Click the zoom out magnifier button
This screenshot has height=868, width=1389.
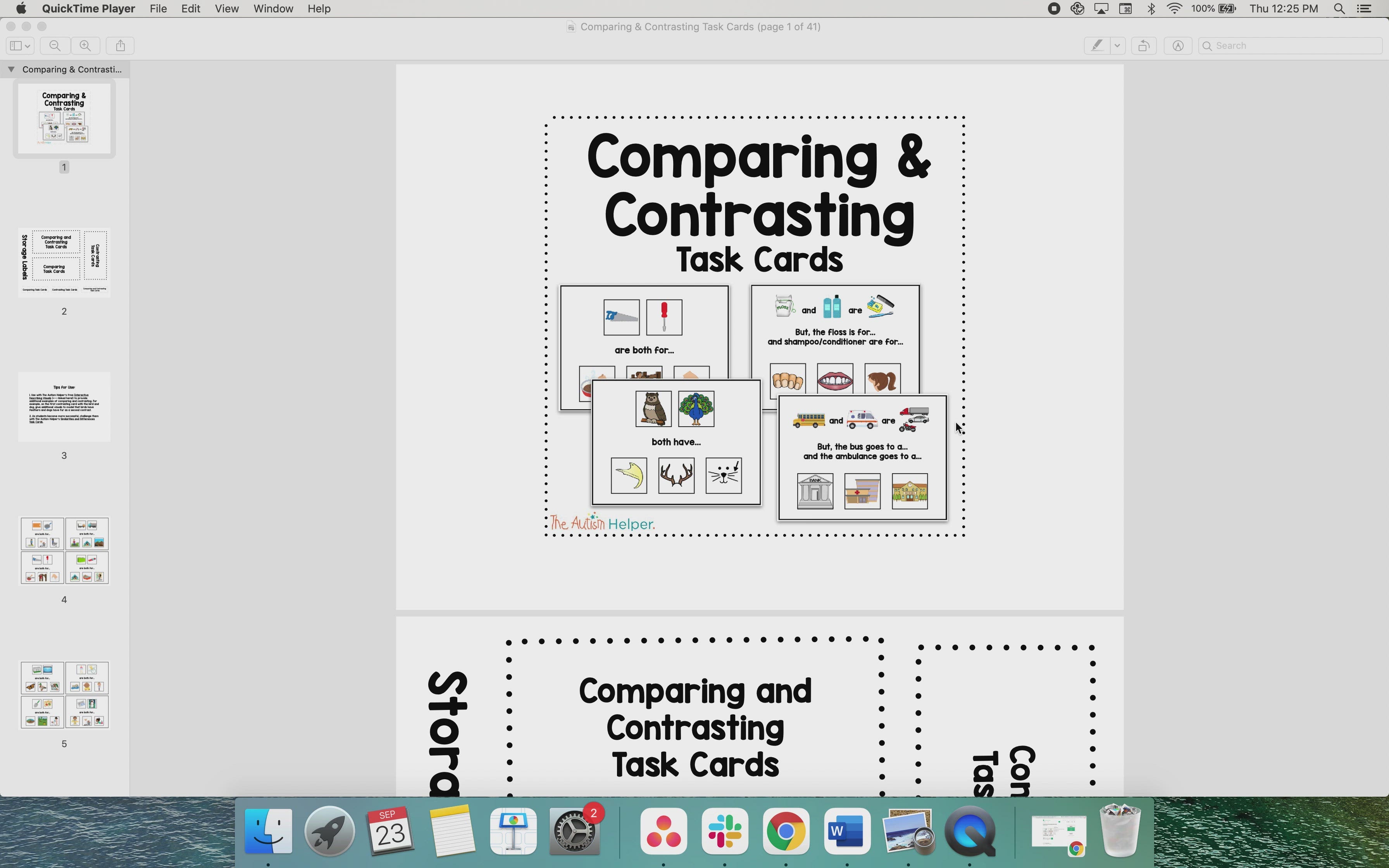(55, 46)
